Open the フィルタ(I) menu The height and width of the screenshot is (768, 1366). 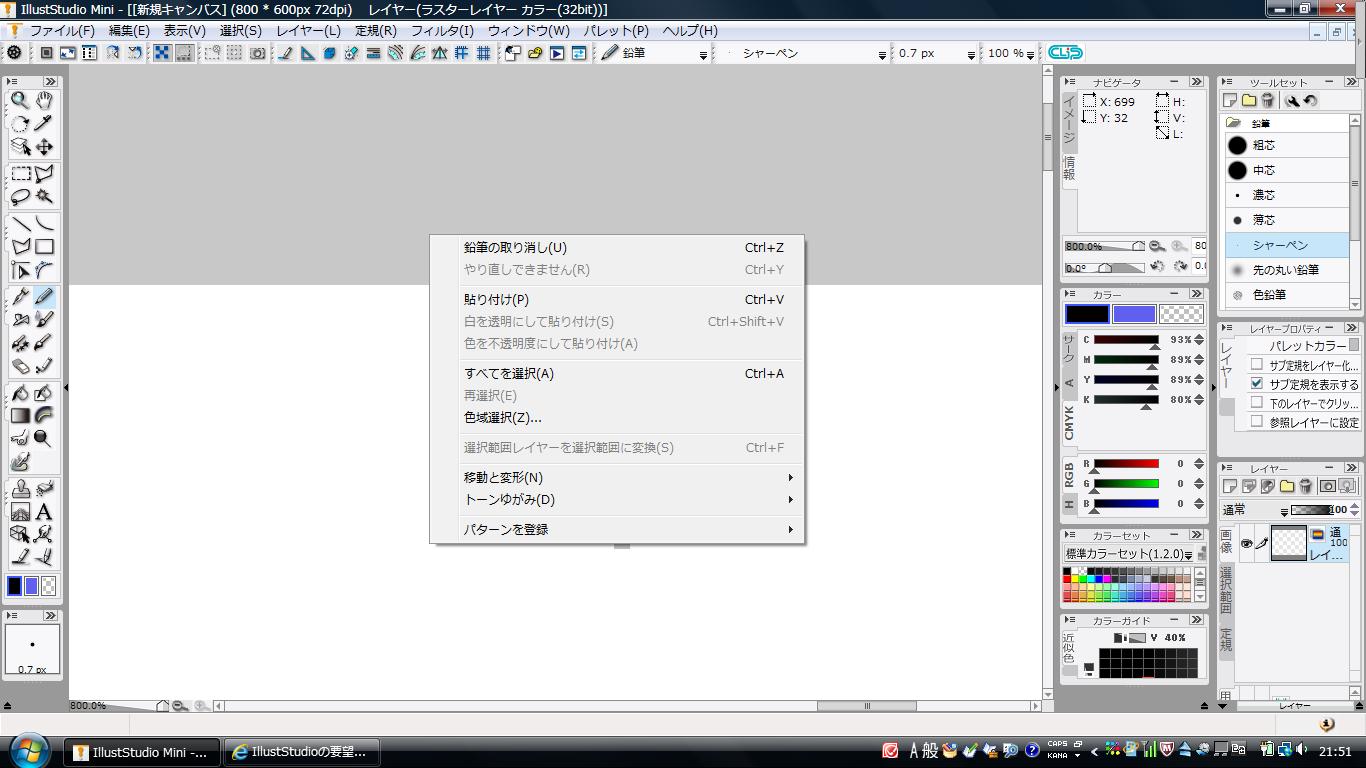442,31
